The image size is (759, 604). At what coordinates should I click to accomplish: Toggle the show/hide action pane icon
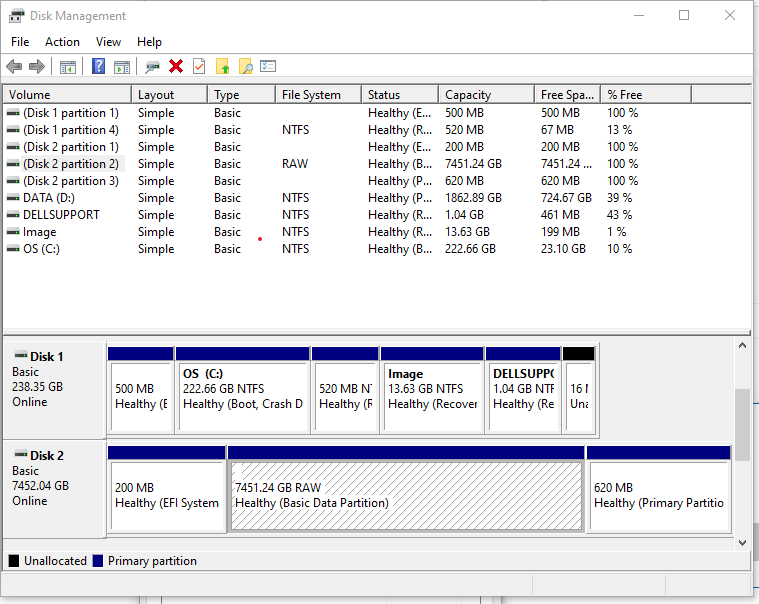pyautogui.click(x=122, y=67)
